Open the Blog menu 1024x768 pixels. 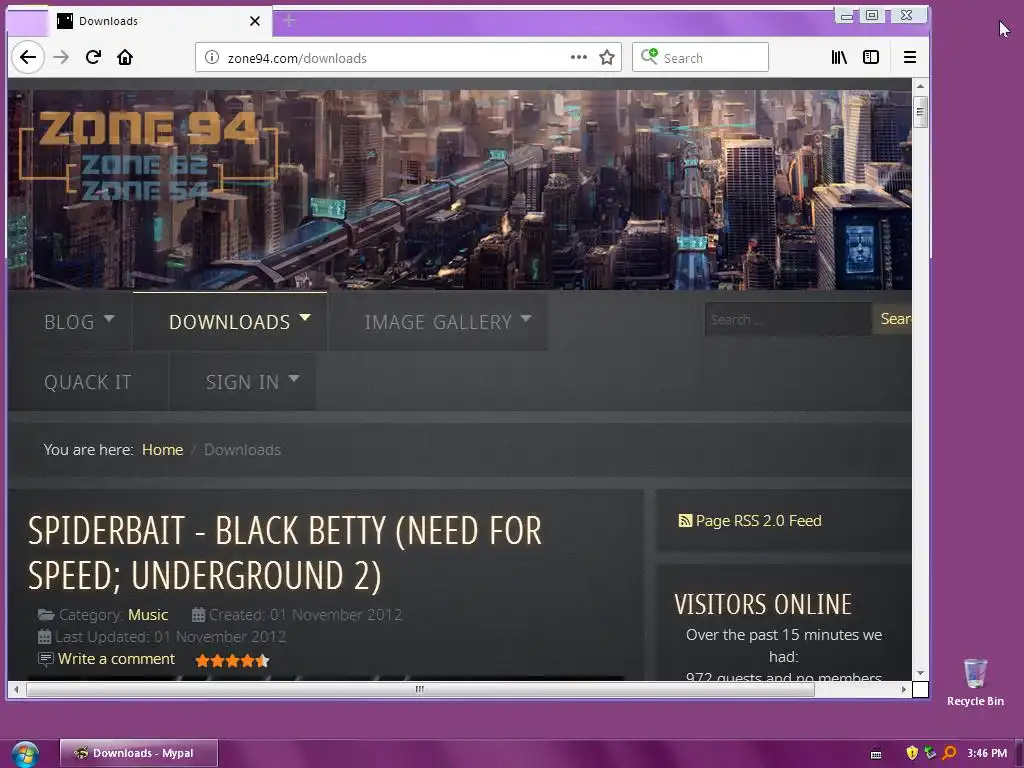coord(69,322)
